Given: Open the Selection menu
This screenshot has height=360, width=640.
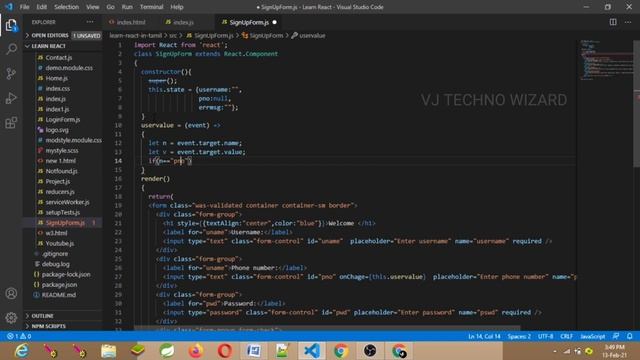Looking at the screenshot, I should (x=67, y=7).
